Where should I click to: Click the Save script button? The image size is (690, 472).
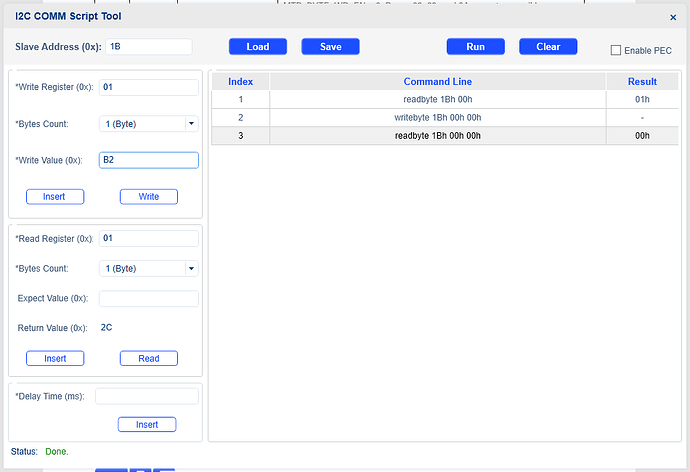(330, 47)
